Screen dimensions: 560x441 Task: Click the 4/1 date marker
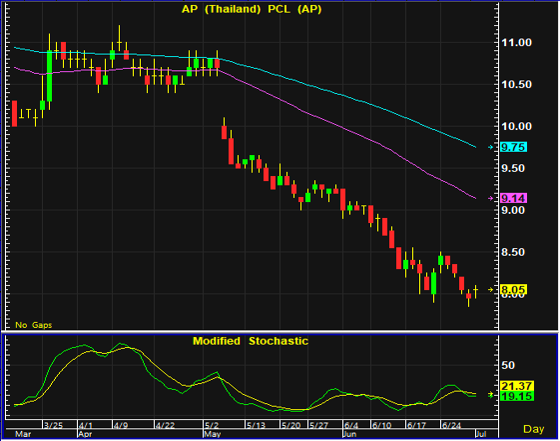tap(86, 425)
